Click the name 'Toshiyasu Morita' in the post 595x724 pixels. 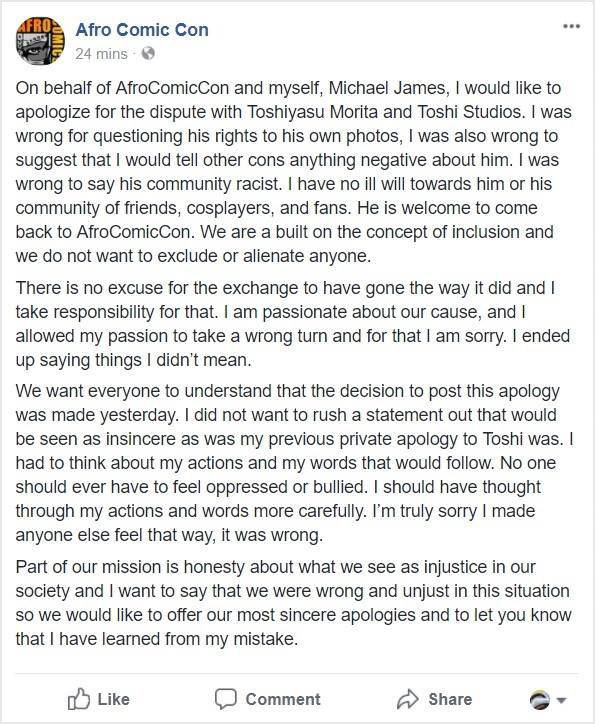(313, 112)
